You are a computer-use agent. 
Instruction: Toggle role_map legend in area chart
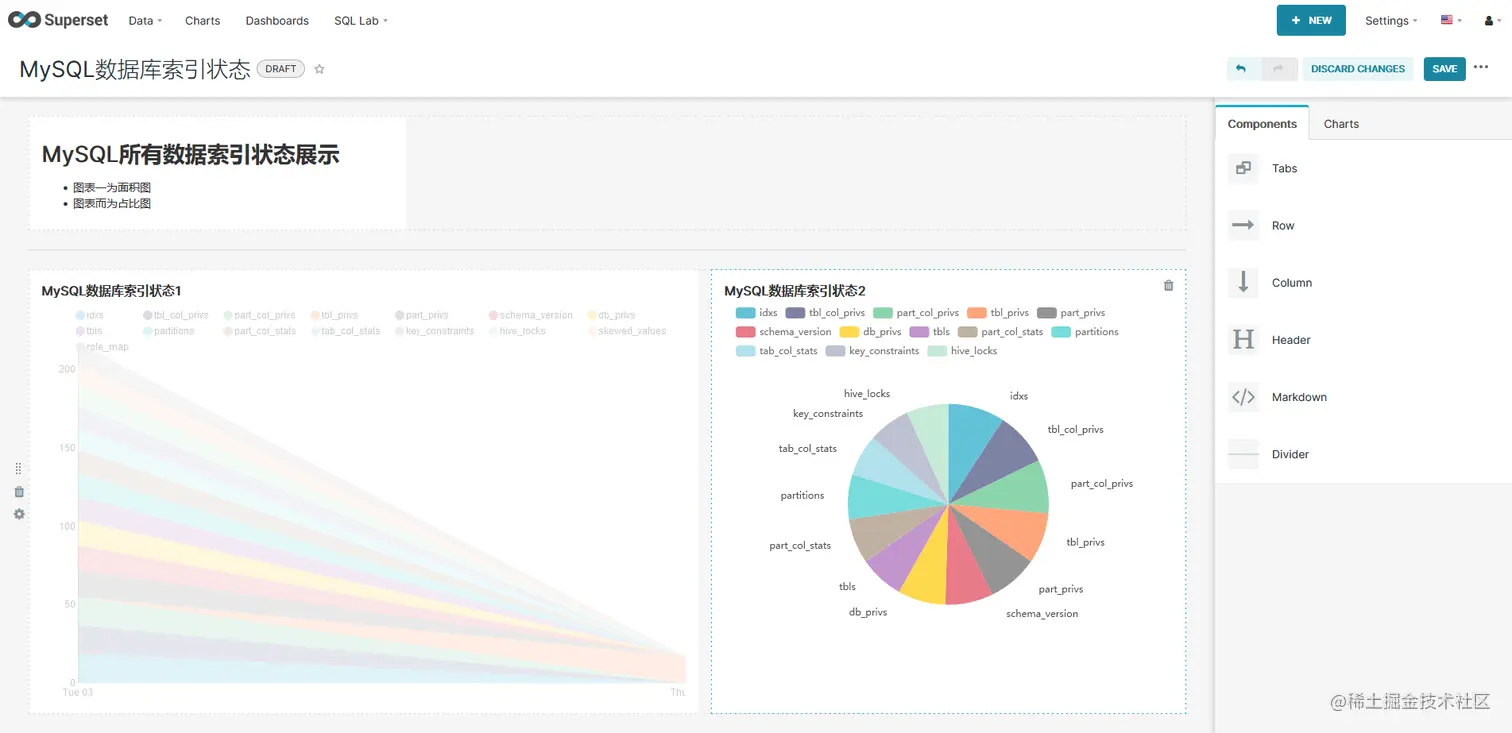(102, 347)
